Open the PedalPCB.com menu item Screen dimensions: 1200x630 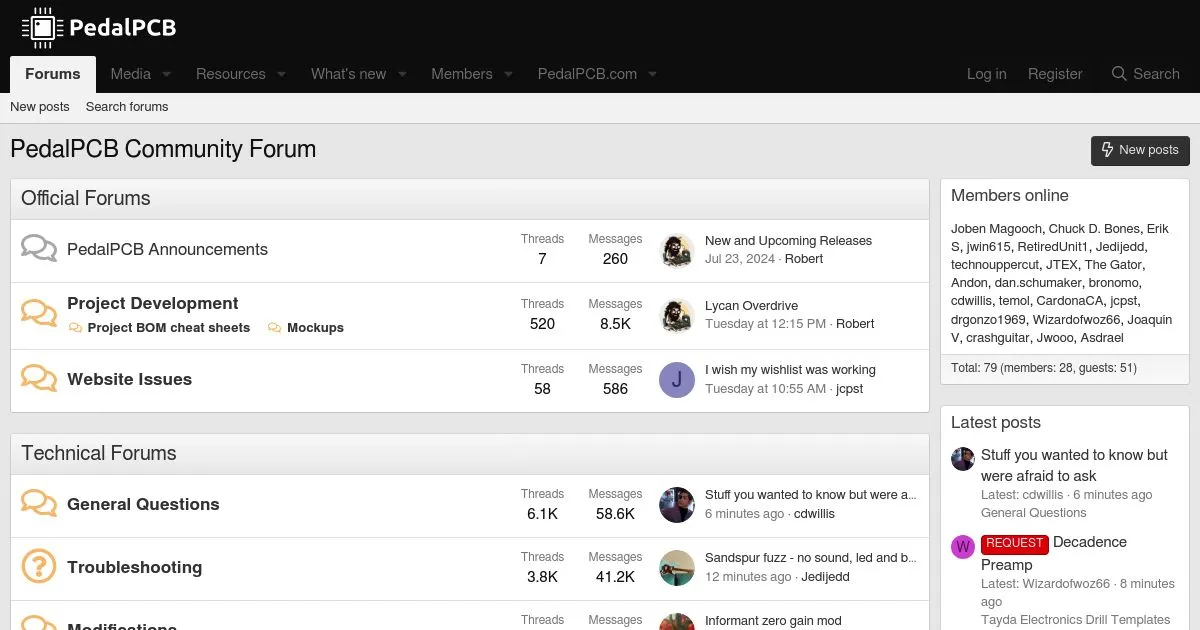tap(587, 74)
